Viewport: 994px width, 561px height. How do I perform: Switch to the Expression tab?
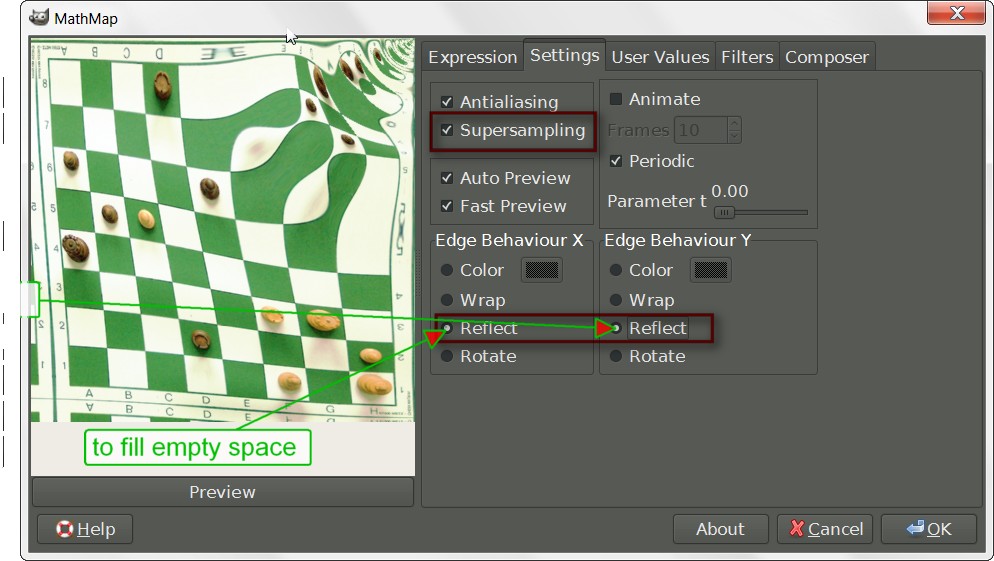(x=472, y=57)
